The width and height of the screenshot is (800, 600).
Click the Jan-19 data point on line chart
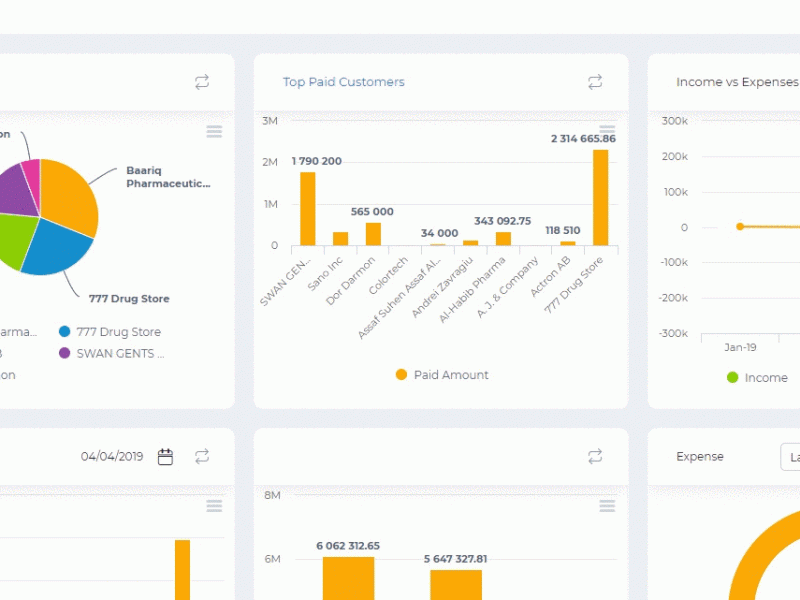coord(740,227)
